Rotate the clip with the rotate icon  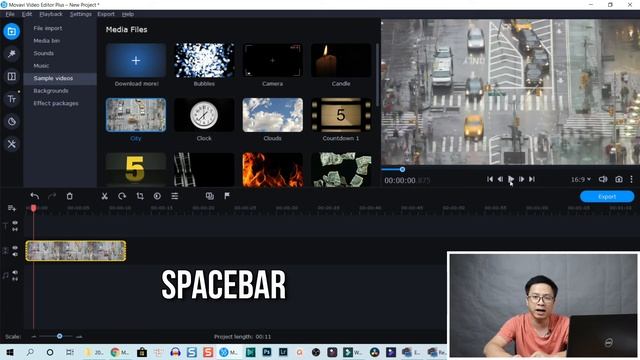pyautogui.click(x=122, y=196)
